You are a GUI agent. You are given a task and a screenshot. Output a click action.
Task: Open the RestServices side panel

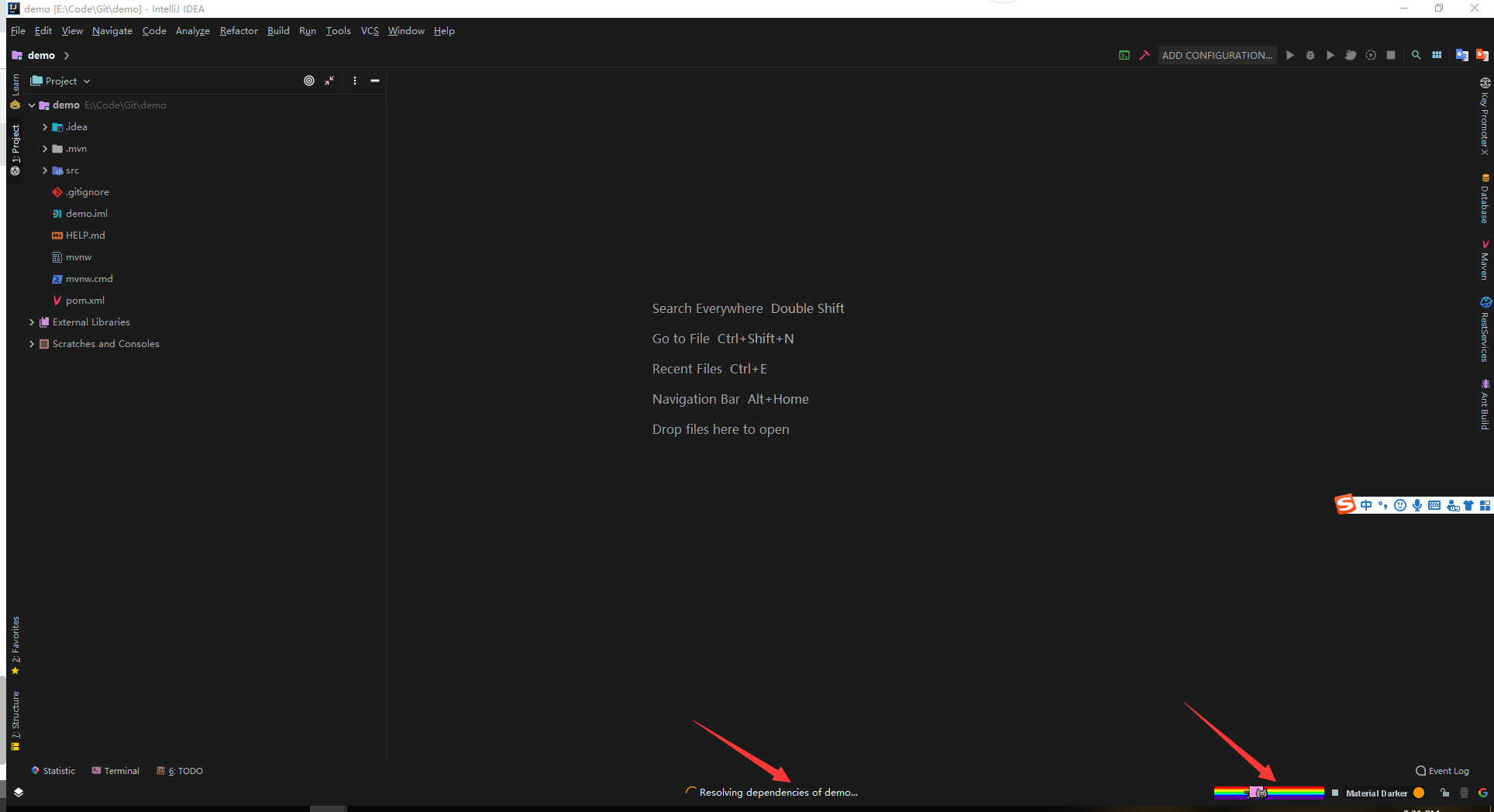coord(1485,330)
